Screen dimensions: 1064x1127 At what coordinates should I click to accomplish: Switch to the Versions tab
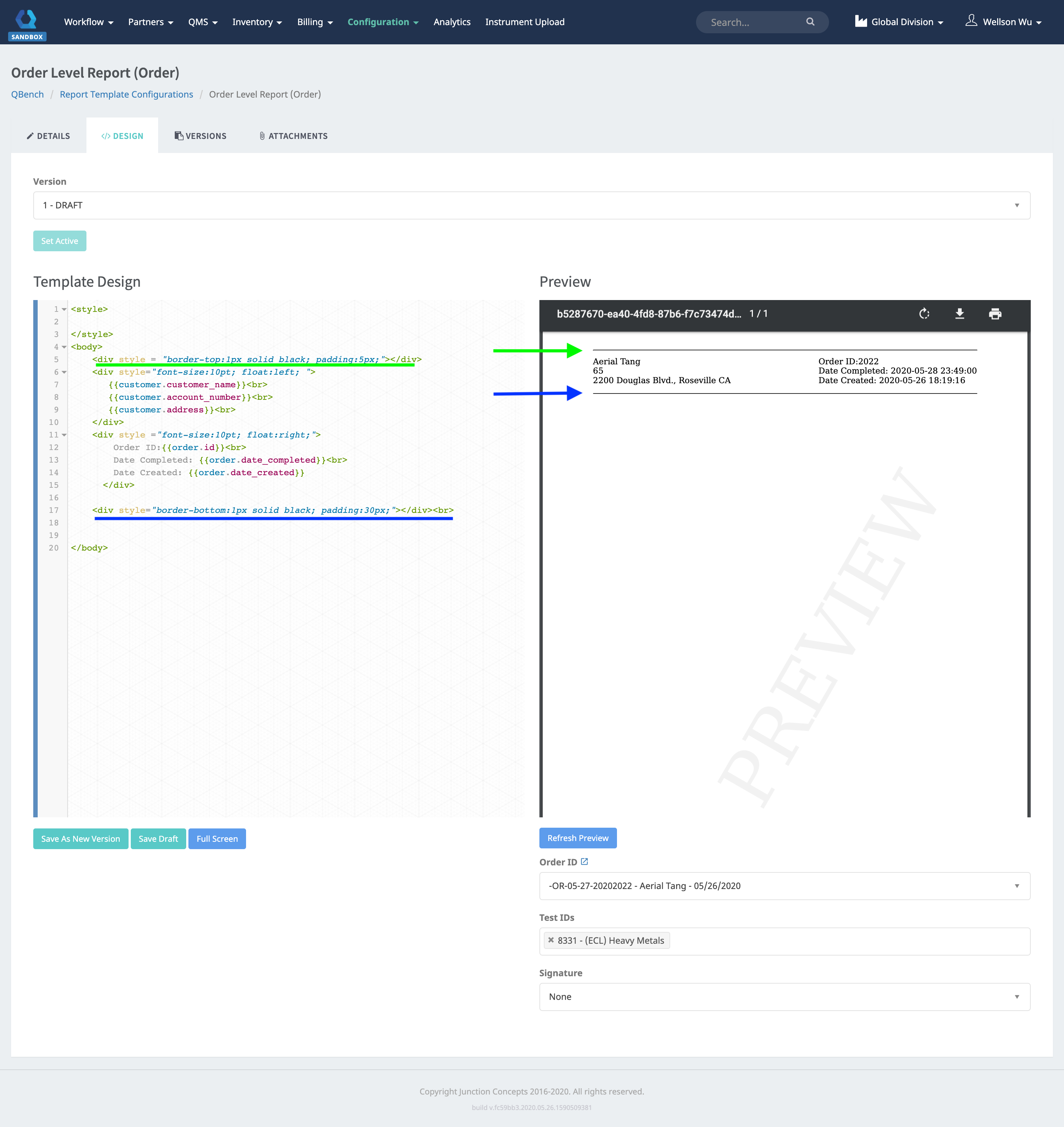[x=200, y=136]
